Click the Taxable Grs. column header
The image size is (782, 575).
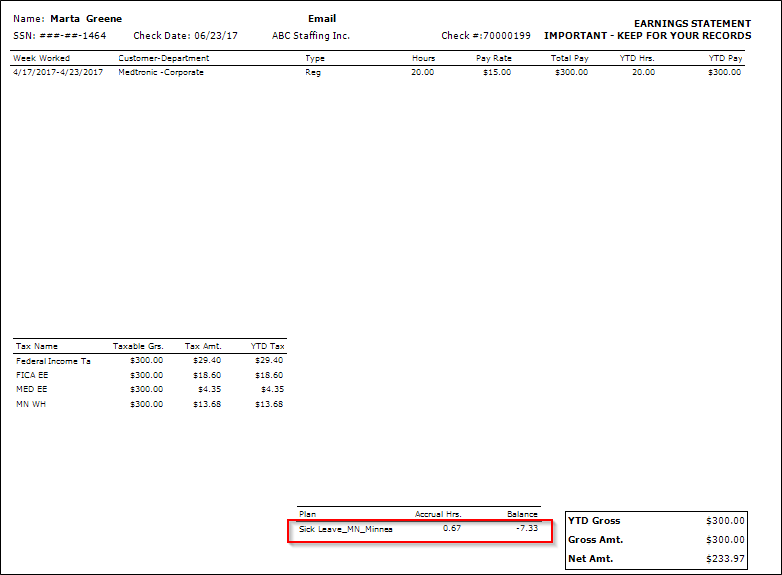click(x=138, y=346)
